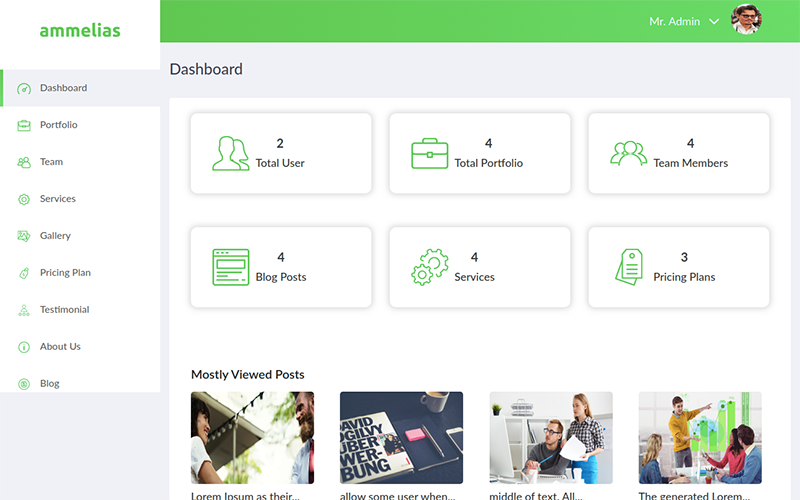Viewport: 800px width, 500px height.
Task: Click the About Us info icon in sidebar
Action: pos(24,347)
